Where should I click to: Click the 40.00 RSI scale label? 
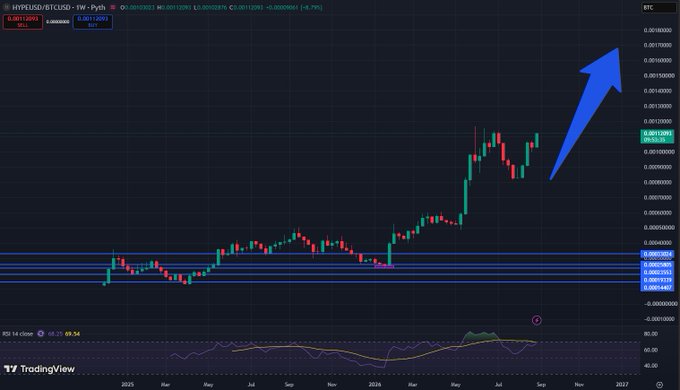click(651, 365)
